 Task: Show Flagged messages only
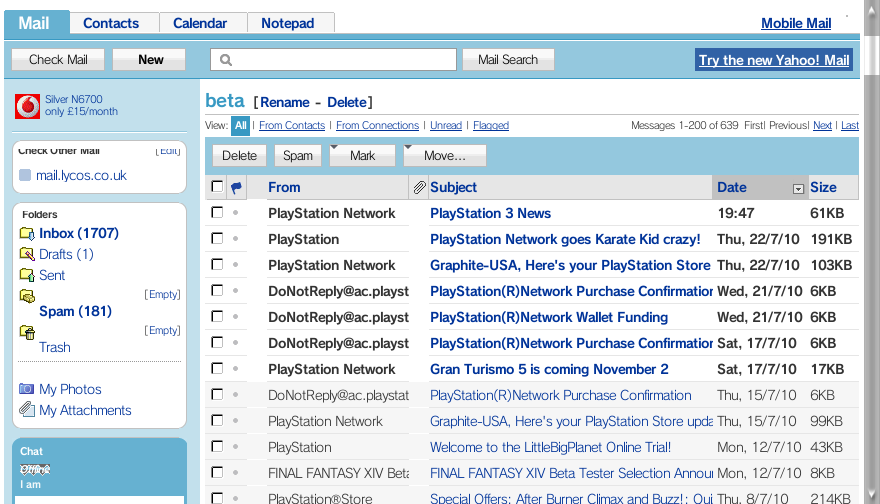point(491,125)
